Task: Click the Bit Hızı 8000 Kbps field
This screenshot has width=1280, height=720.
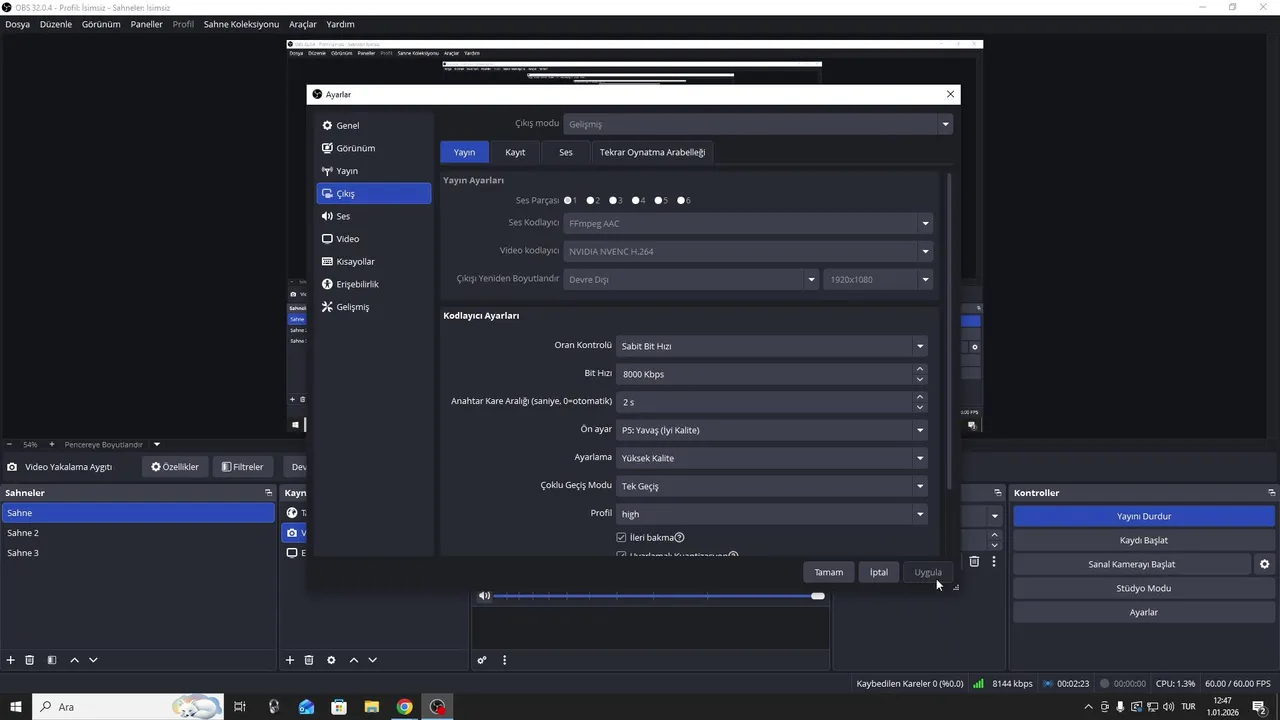Action: click(x=764, y=374)
